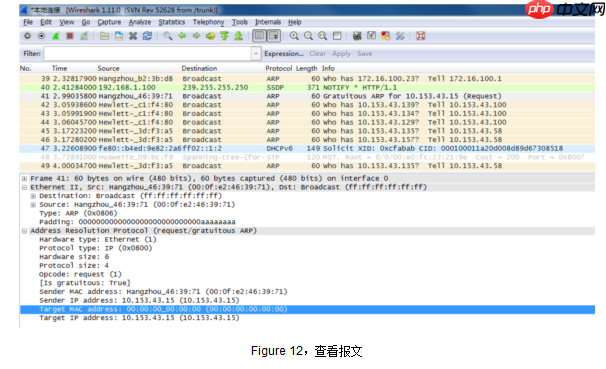606x369 pixels.
Task: Open the Help menu
Action: coord(294,22)
